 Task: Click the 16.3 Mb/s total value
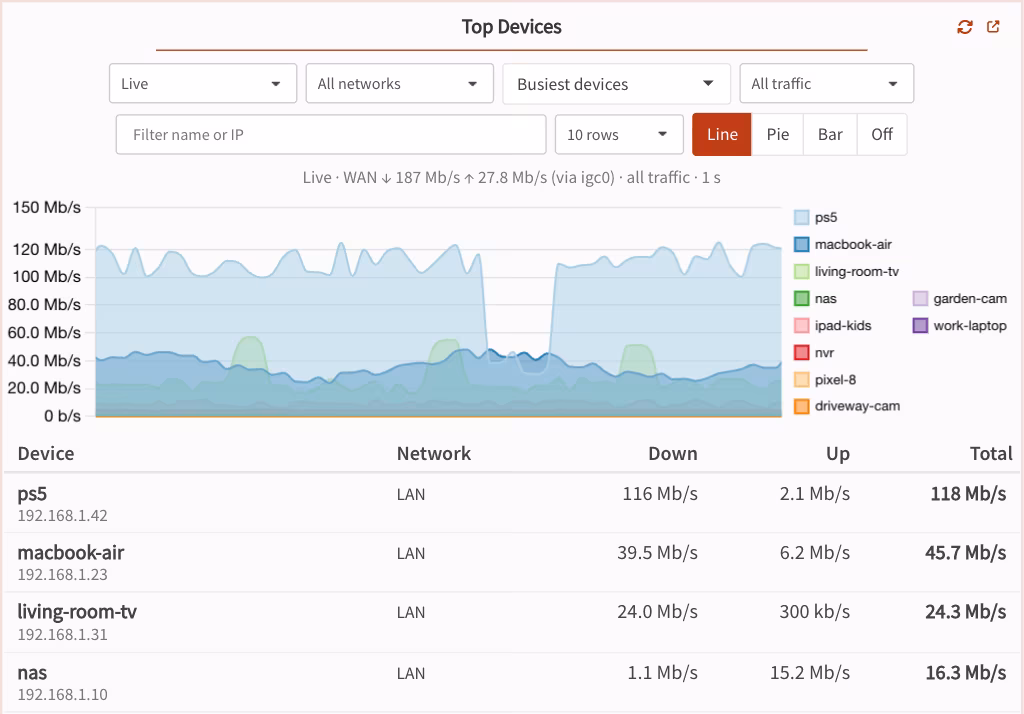click(x=965, y=673)
